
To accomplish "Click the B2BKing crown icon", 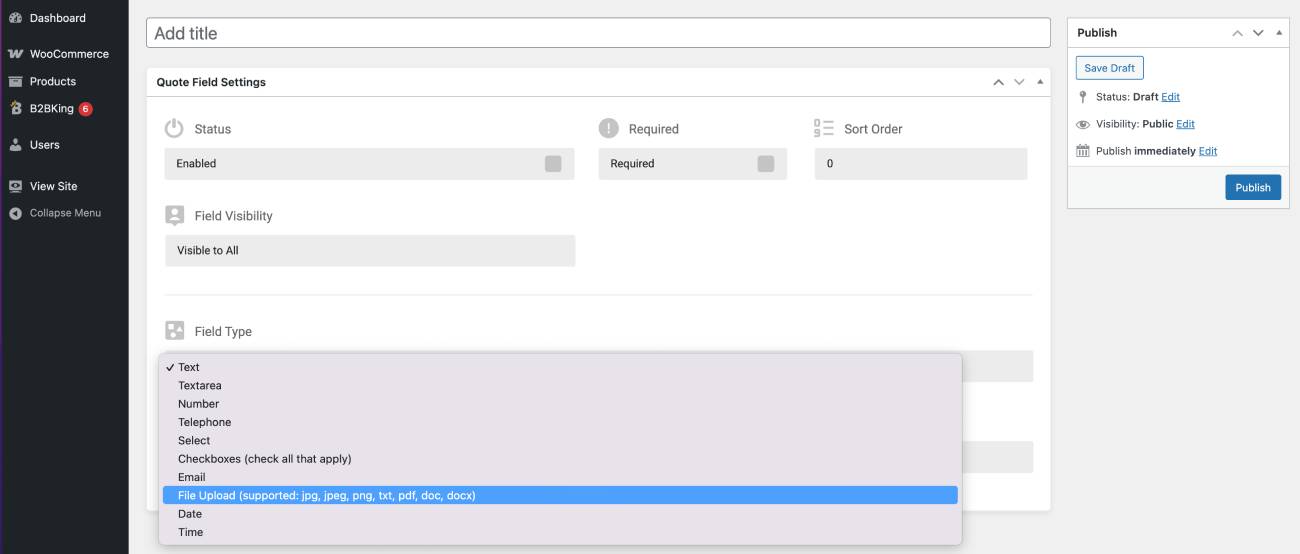I will point(15,108).
